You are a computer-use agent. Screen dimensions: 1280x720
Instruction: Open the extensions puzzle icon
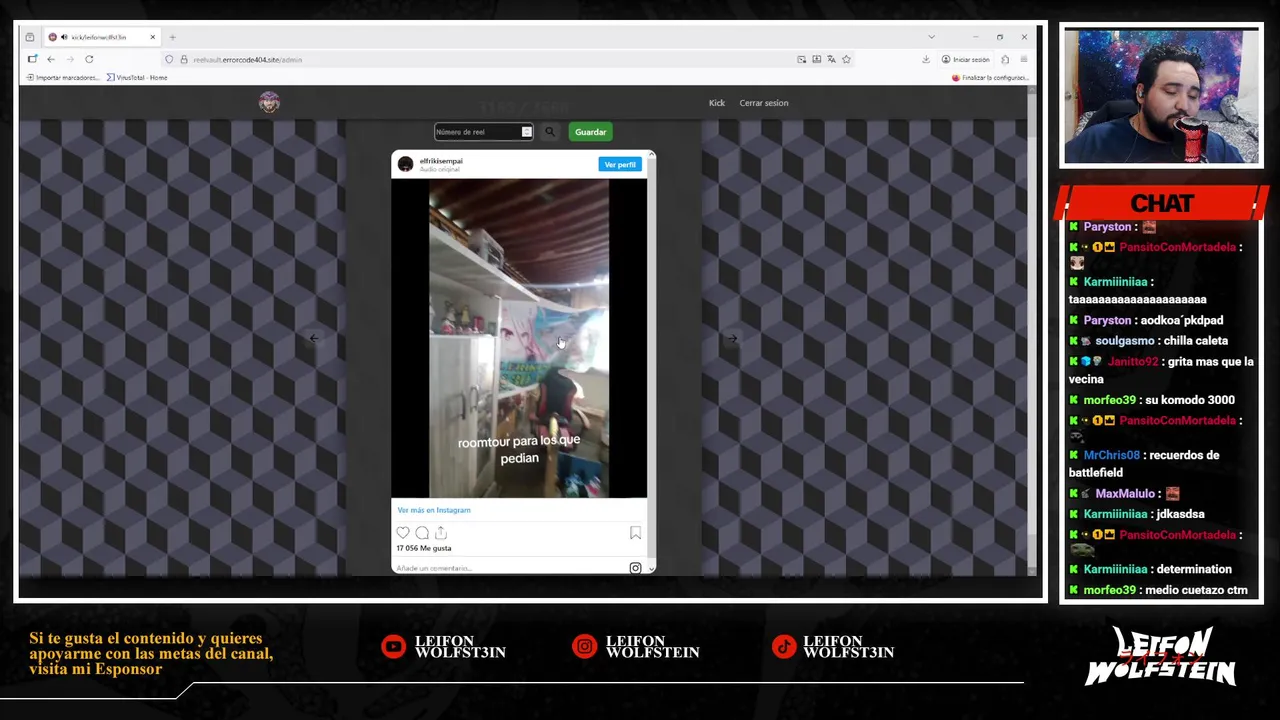[x=1005, y=59]
